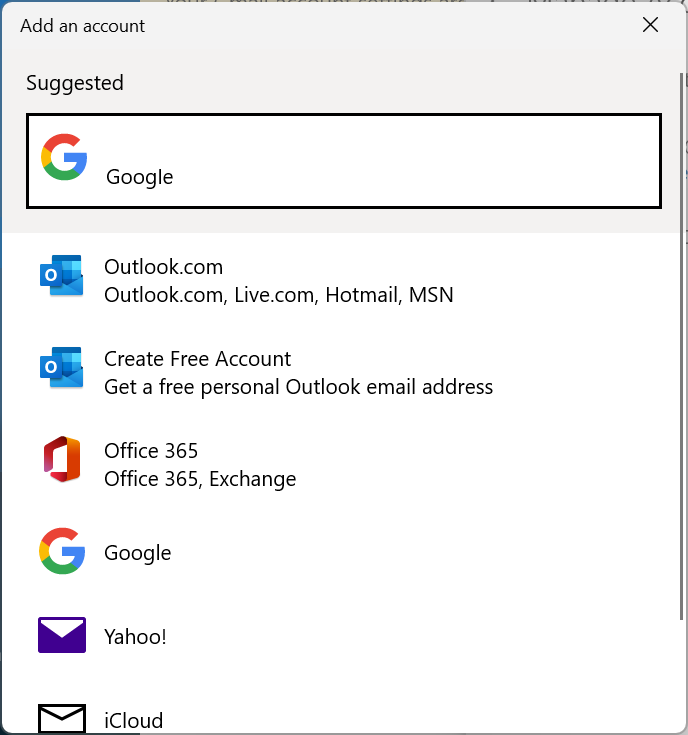Choose Office 365 account type
This screenshot has width=688, height=735.
pyautogui.click(x=344, y=464)
